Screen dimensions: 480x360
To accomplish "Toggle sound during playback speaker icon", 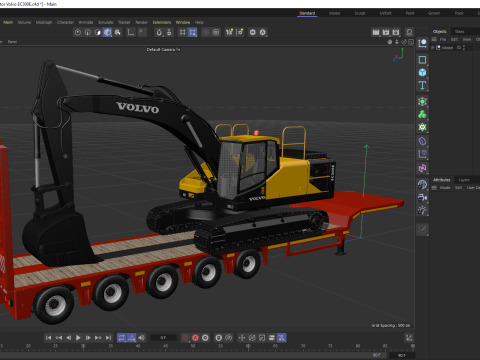I will click(142, 338).
